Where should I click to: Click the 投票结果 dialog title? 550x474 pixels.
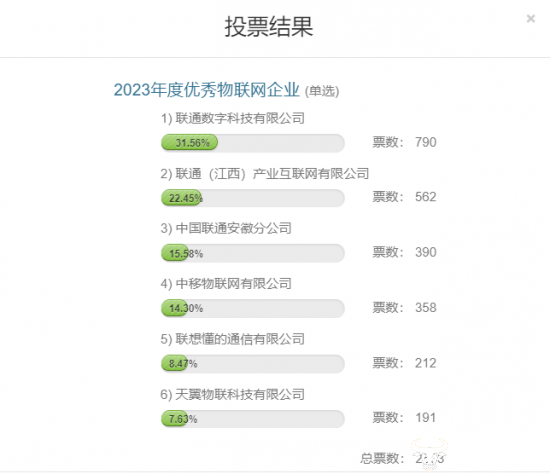[x=269, y=27]
